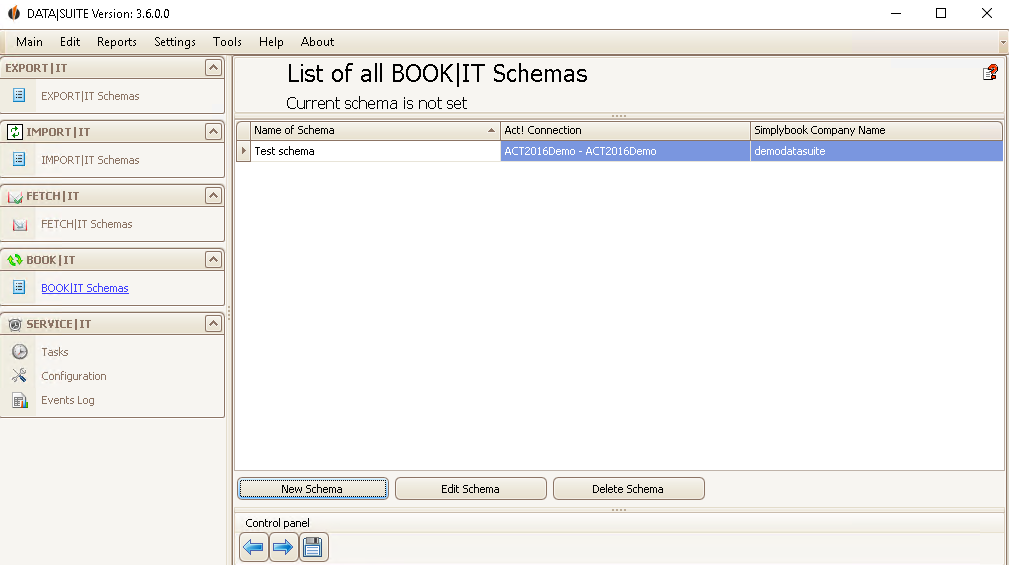Collapse the FETCH|IT panel
The image size is (1009, 565).
pyautogui.click(x=213, y=196)
